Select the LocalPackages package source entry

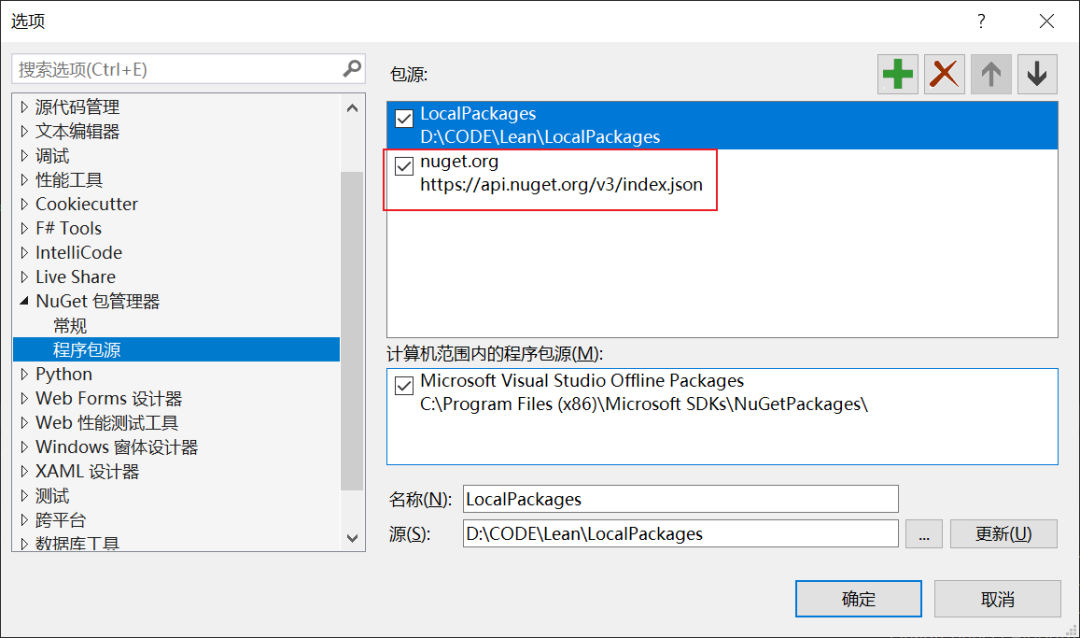(x=722, y=125)
